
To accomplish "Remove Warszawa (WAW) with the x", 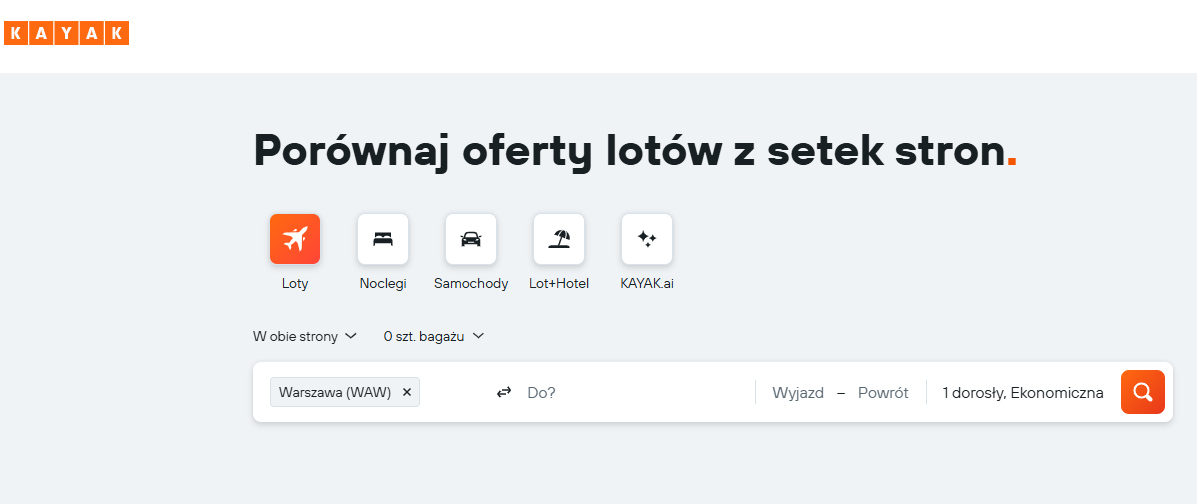I will point(407,393).
